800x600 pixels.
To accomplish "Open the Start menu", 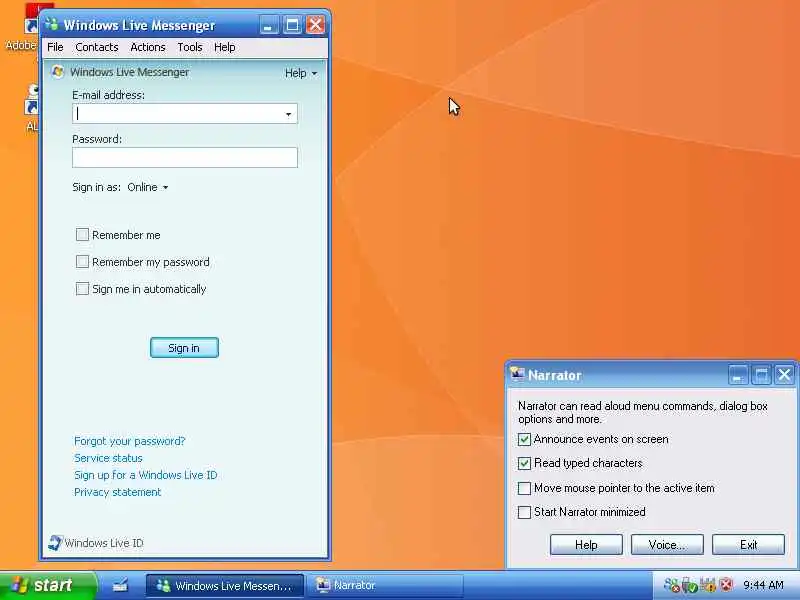I will pyautogui.click(x=47, y=585).
